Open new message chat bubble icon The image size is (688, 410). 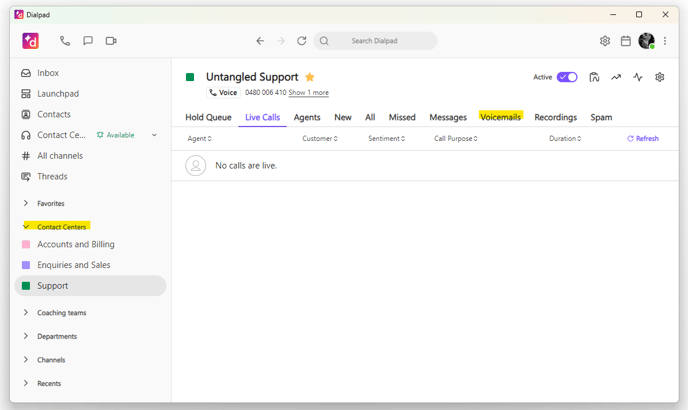click(88, 41)
